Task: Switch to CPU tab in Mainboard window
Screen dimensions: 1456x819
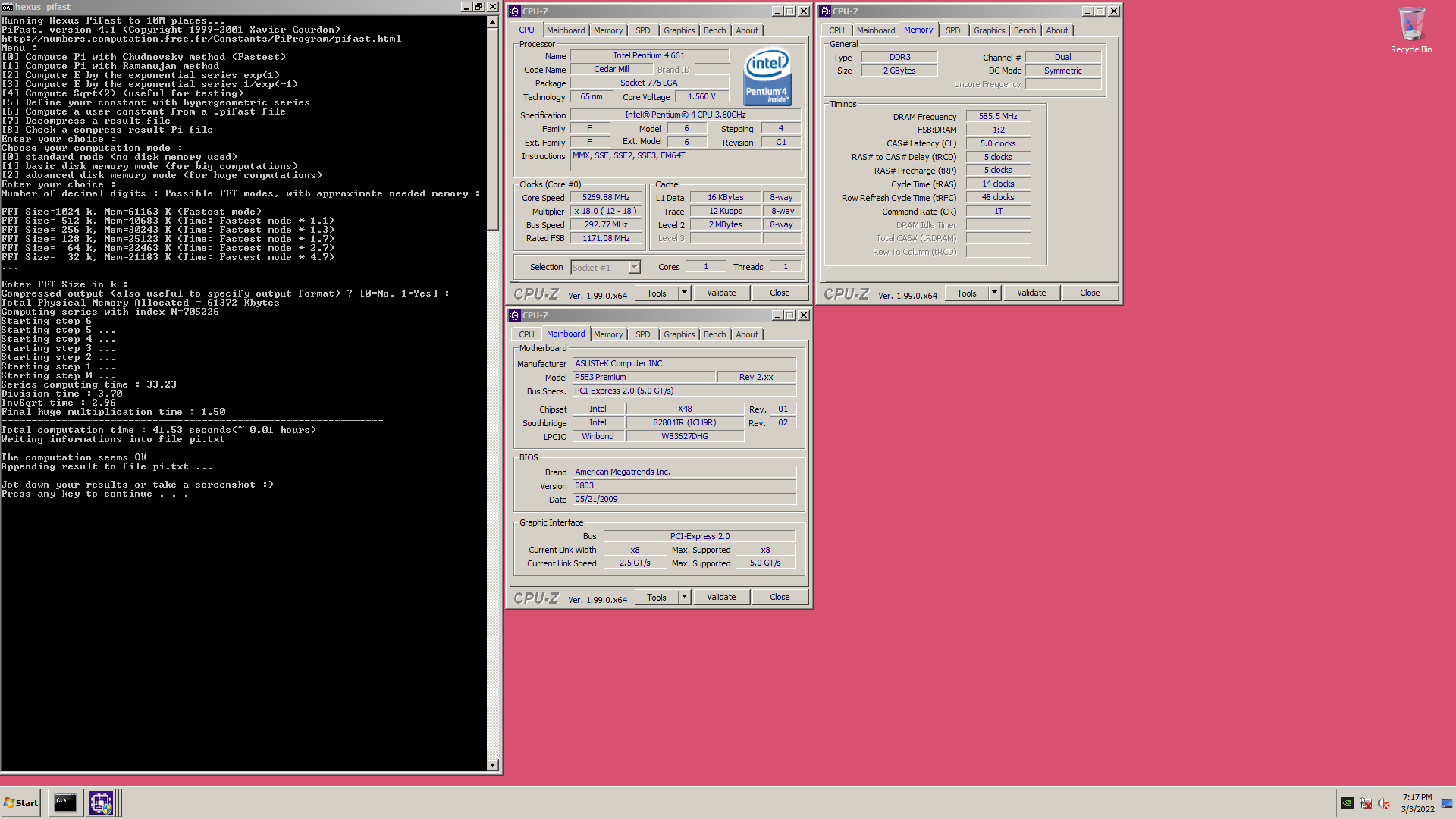Action: (x=526, y=334)
